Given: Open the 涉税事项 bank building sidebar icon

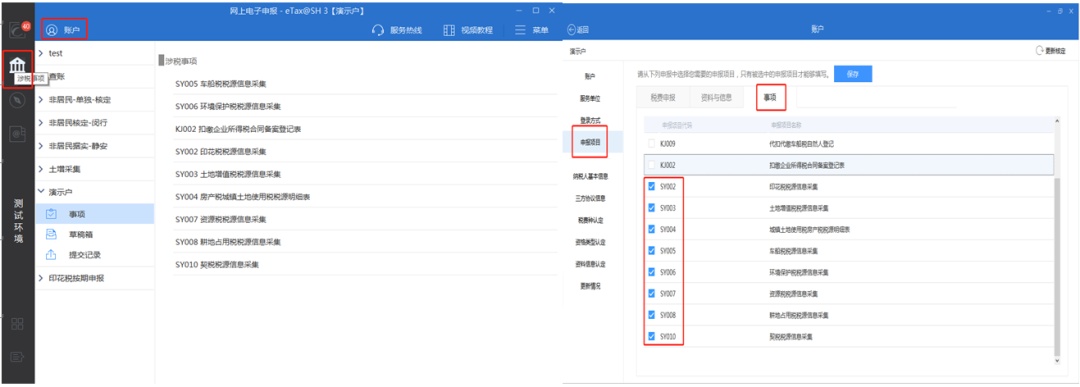Looking at the screenshot, I should pyautogui.click(x=17, y=65).
